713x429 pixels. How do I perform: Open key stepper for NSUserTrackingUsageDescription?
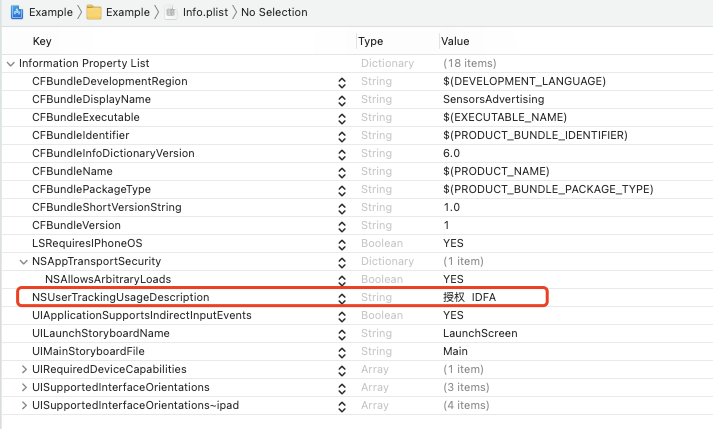342,297
